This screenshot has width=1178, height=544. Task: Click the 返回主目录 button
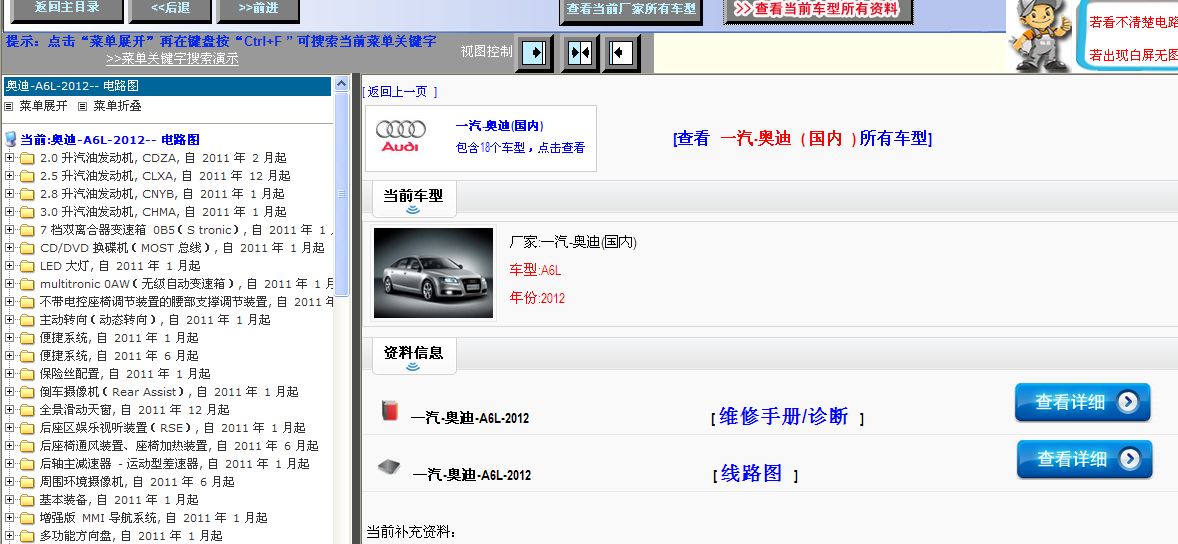(x=67, y=9)
